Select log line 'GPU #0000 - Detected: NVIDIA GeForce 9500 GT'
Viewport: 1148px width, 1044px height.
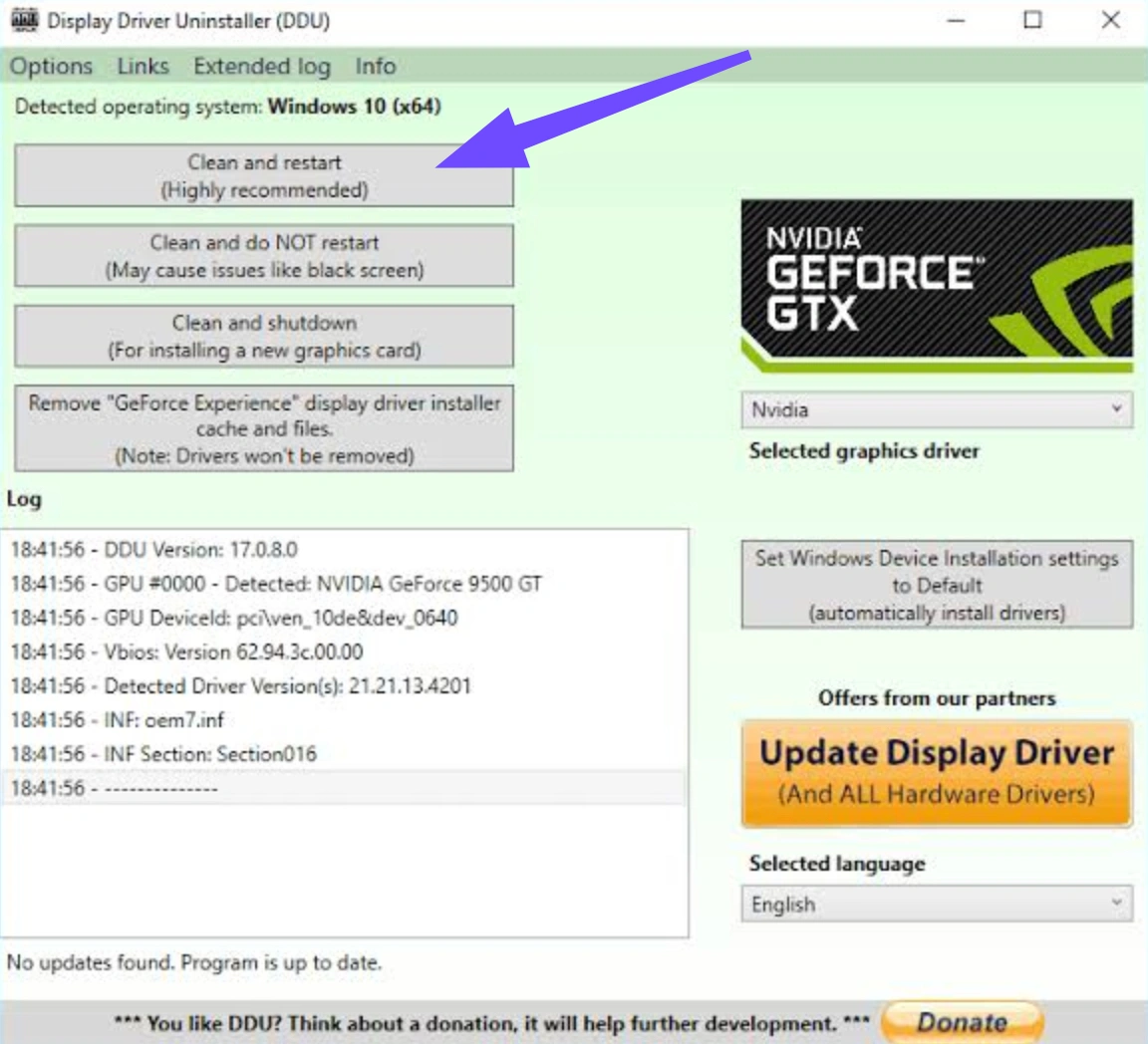pyautogui.click(x=344, y=584)
